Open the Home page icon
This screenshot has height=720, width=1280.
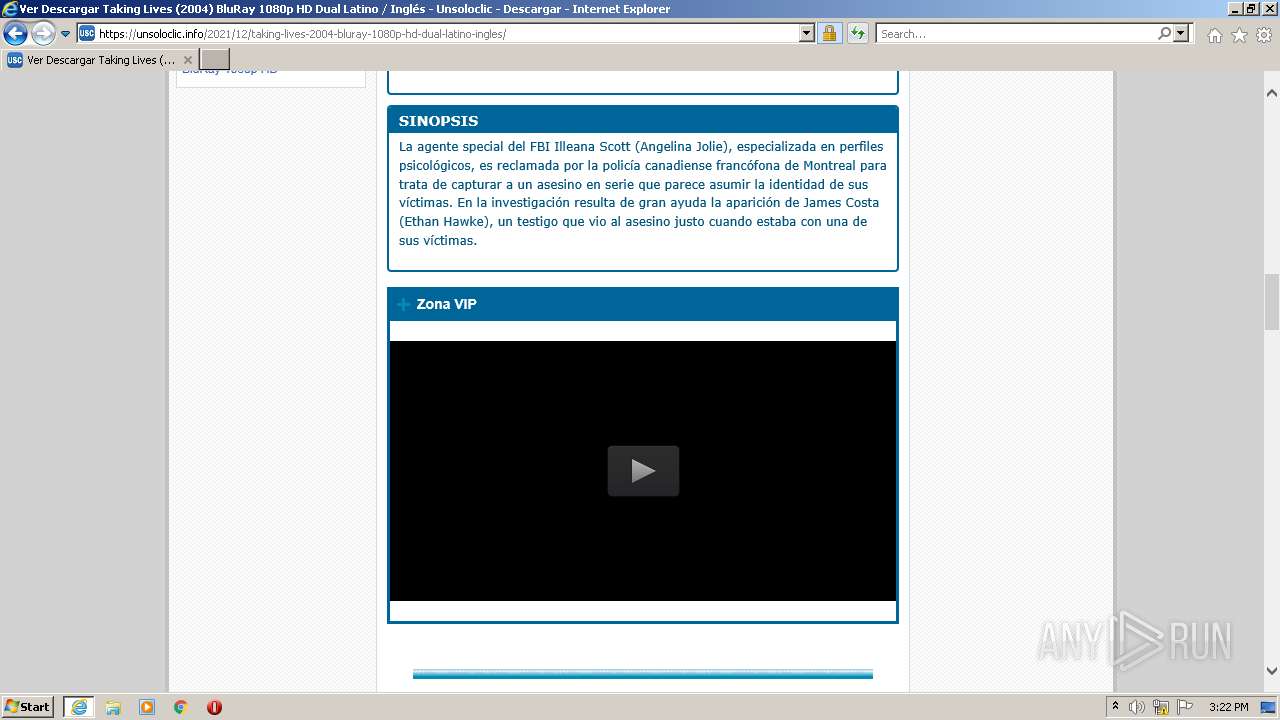[1214, 35]
